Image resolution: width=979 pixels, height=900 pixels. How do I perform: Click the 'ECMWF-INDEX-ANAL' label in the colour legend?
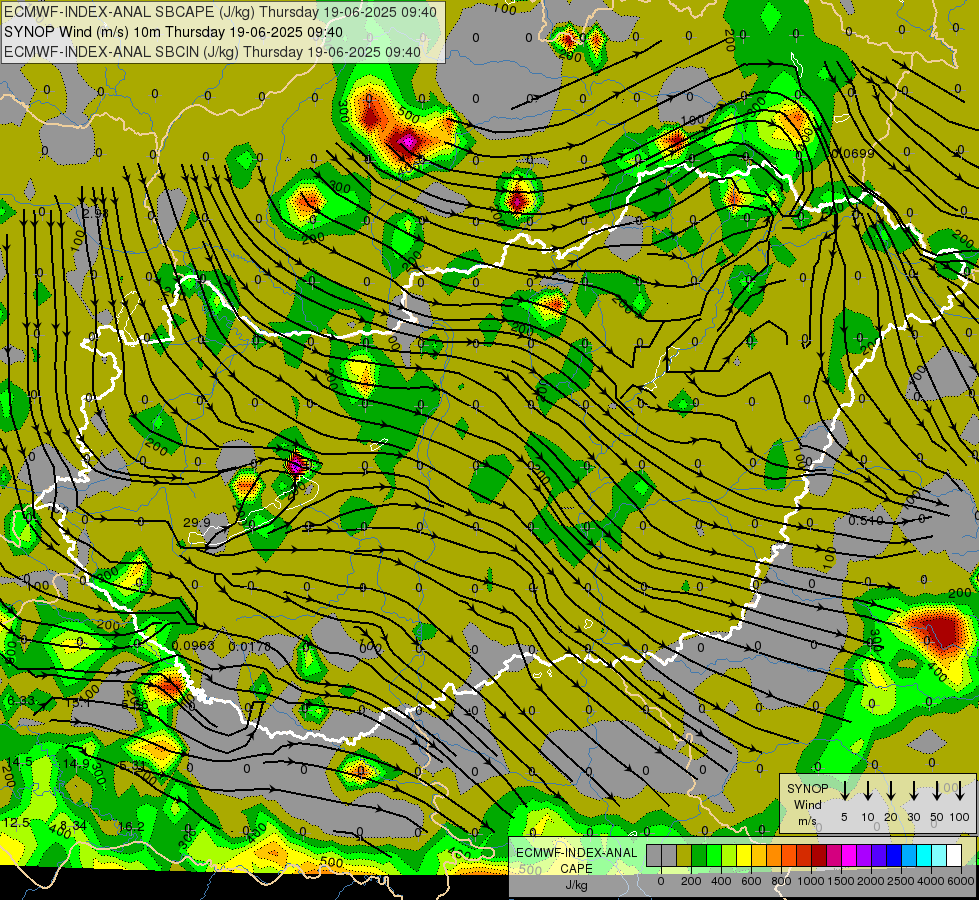click(x=576, y=853)
